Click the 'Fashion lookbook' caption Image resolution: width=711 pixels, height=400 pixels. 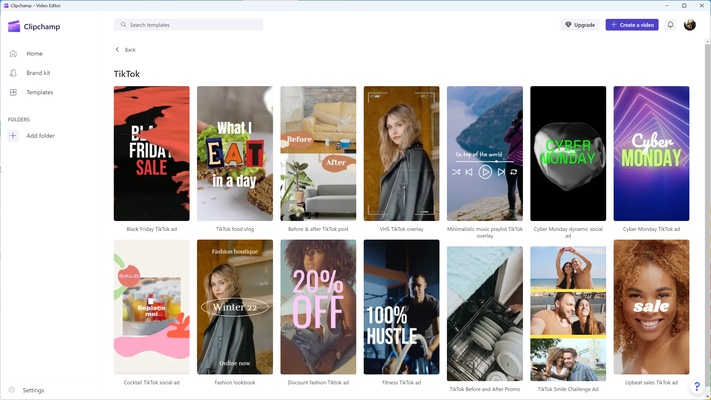click(235, 382)
